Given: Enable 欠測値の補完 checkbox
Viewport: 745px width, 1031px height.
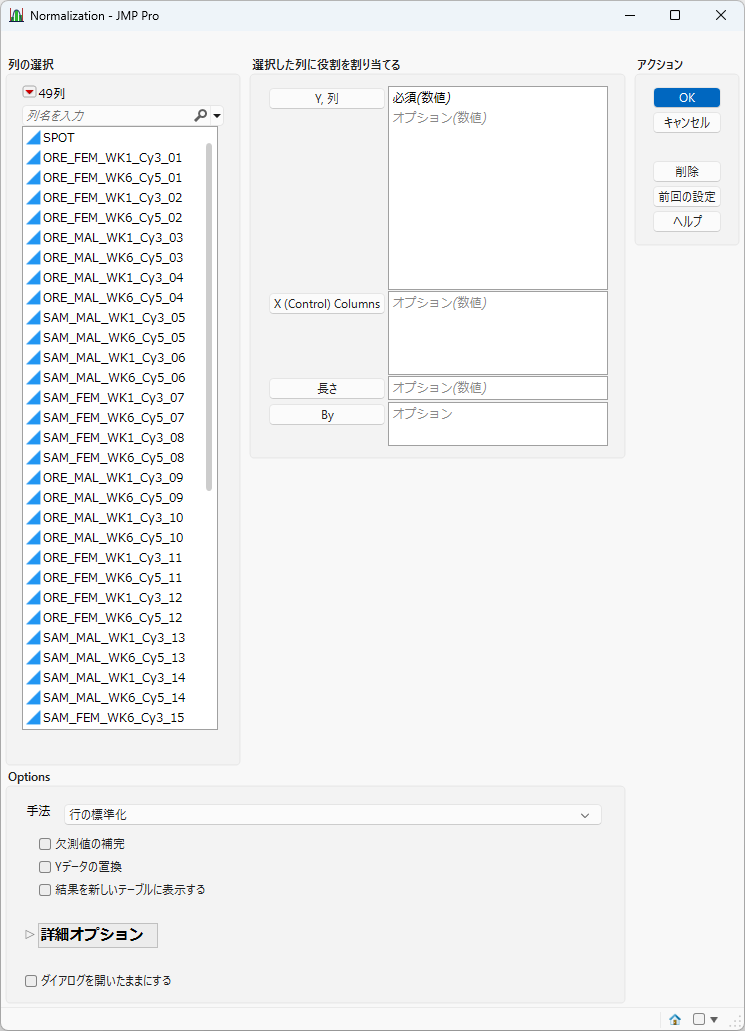Looking at the screenshot, I should tap(45, 844).
